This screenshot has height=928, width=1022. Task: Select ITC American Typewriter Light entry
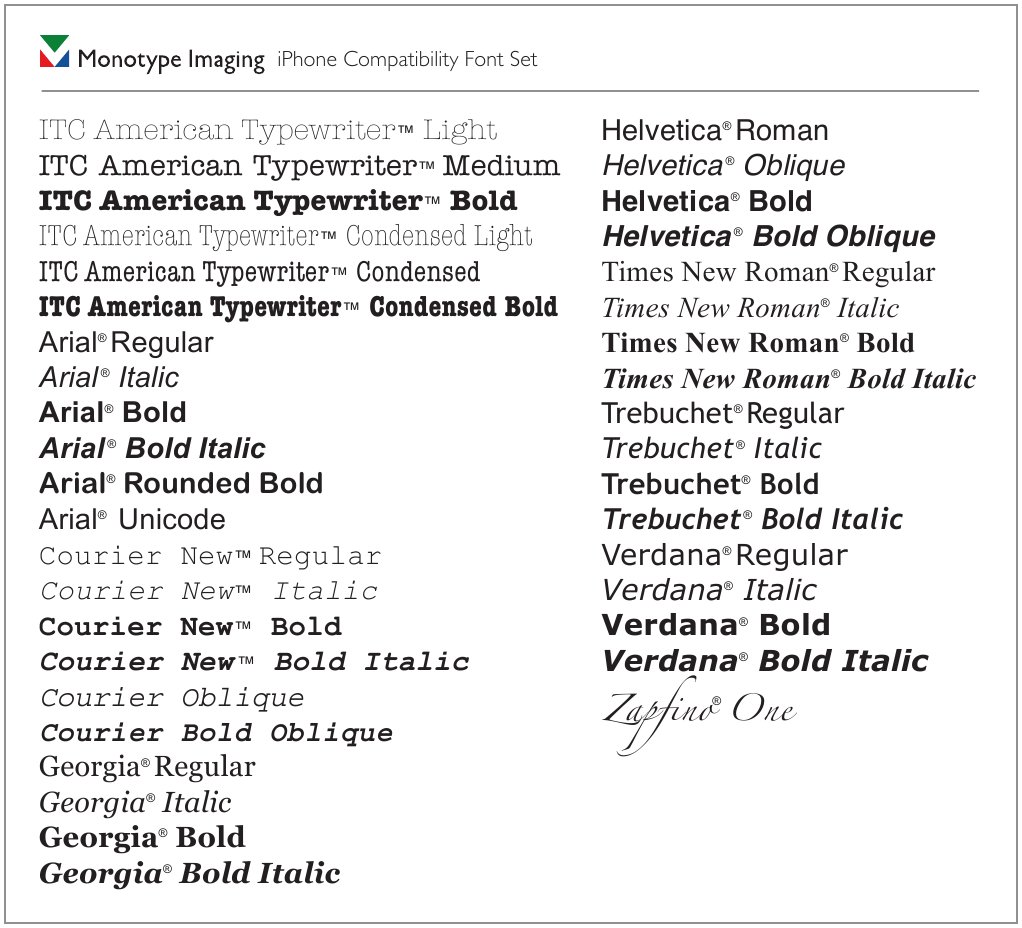[268, 131]
